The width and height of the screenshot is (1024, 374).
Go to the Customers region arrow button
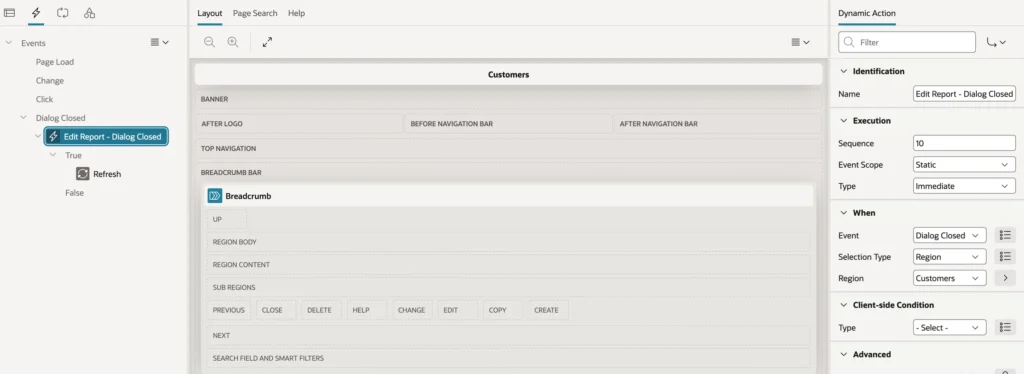(1005, 278)
